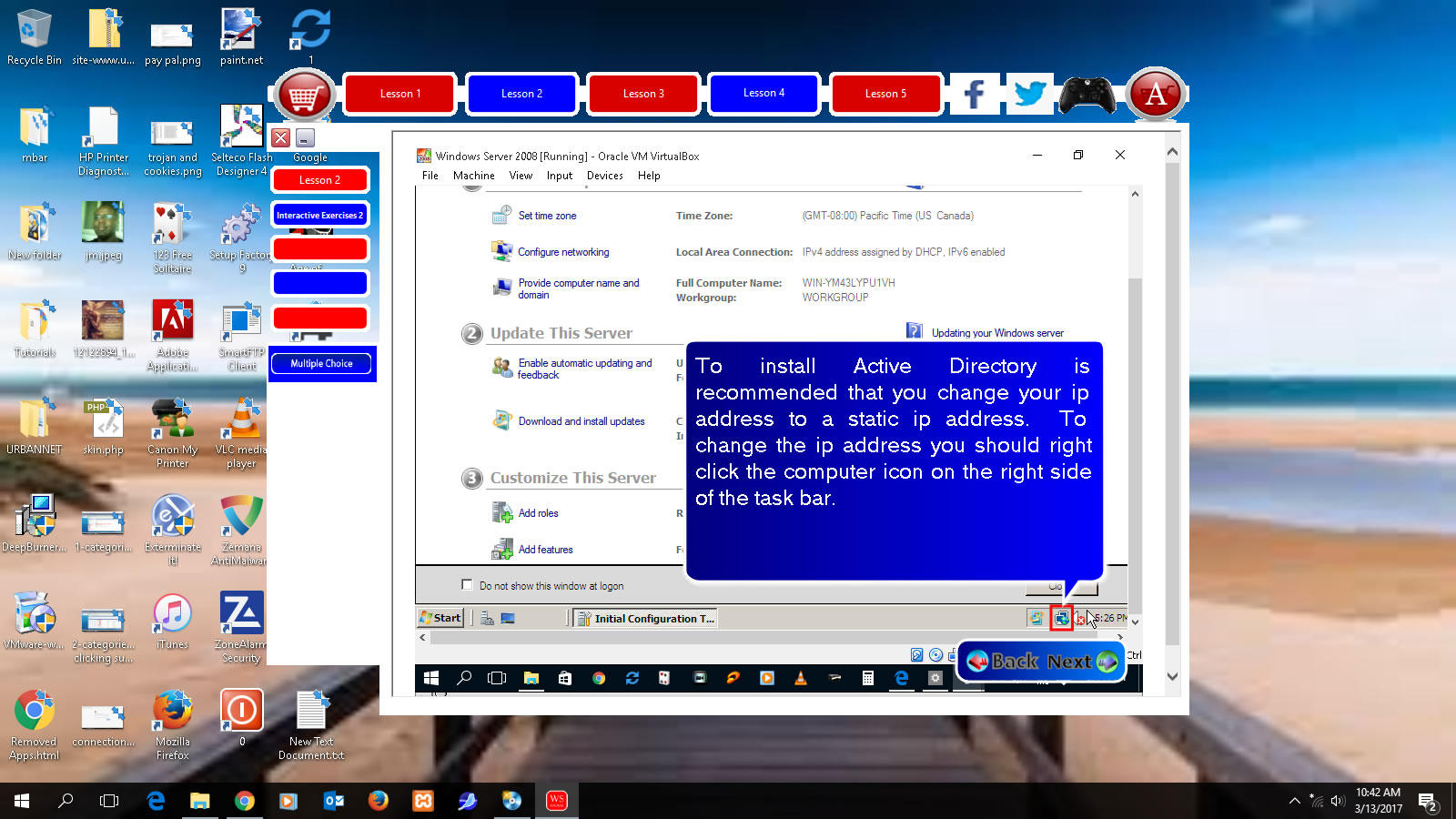The image size is (1456, 819).
Task: Open VirtualBox View menu
Action: (x=521, y=176)
